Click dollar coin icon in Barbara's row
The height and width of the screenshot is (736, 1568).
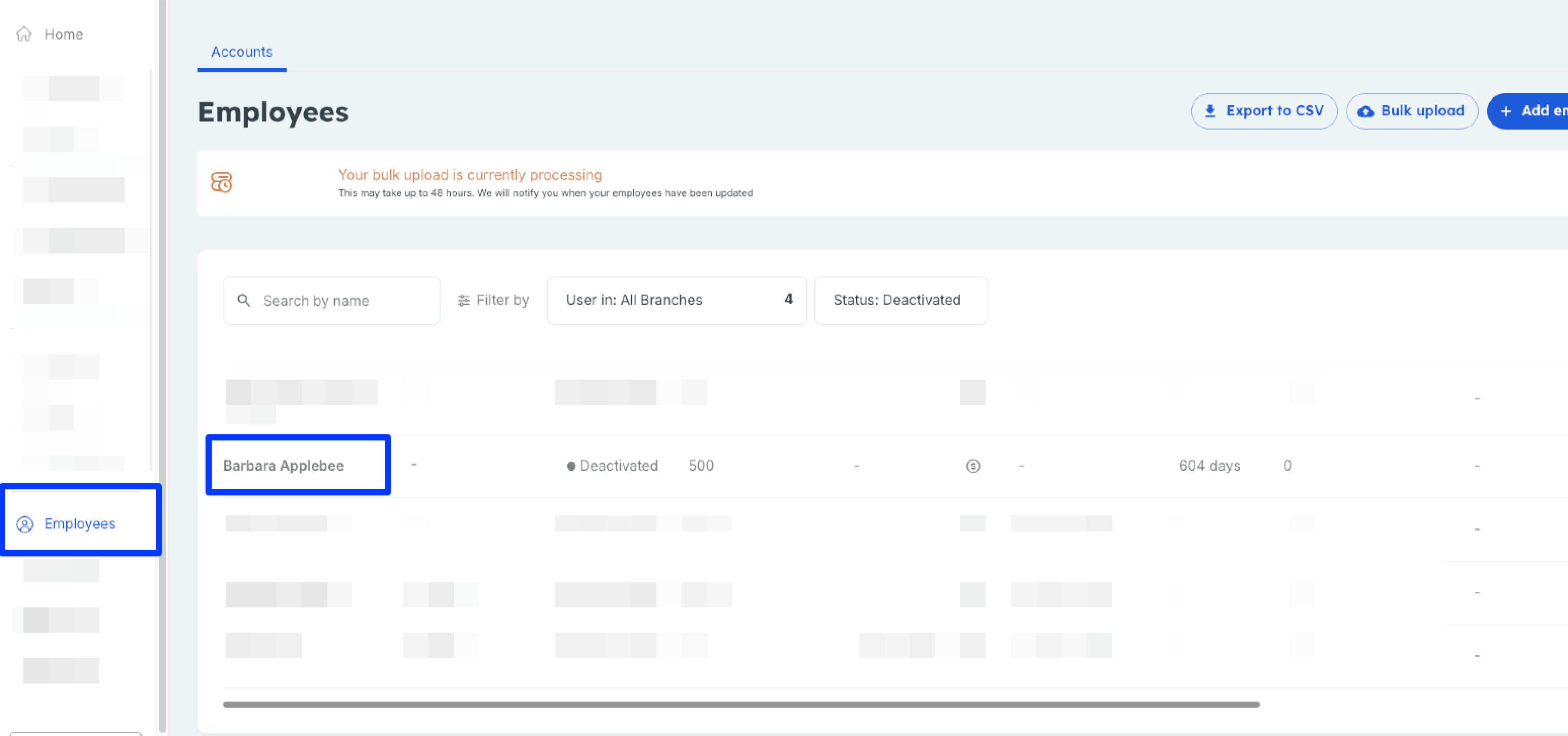pos(973,466)
